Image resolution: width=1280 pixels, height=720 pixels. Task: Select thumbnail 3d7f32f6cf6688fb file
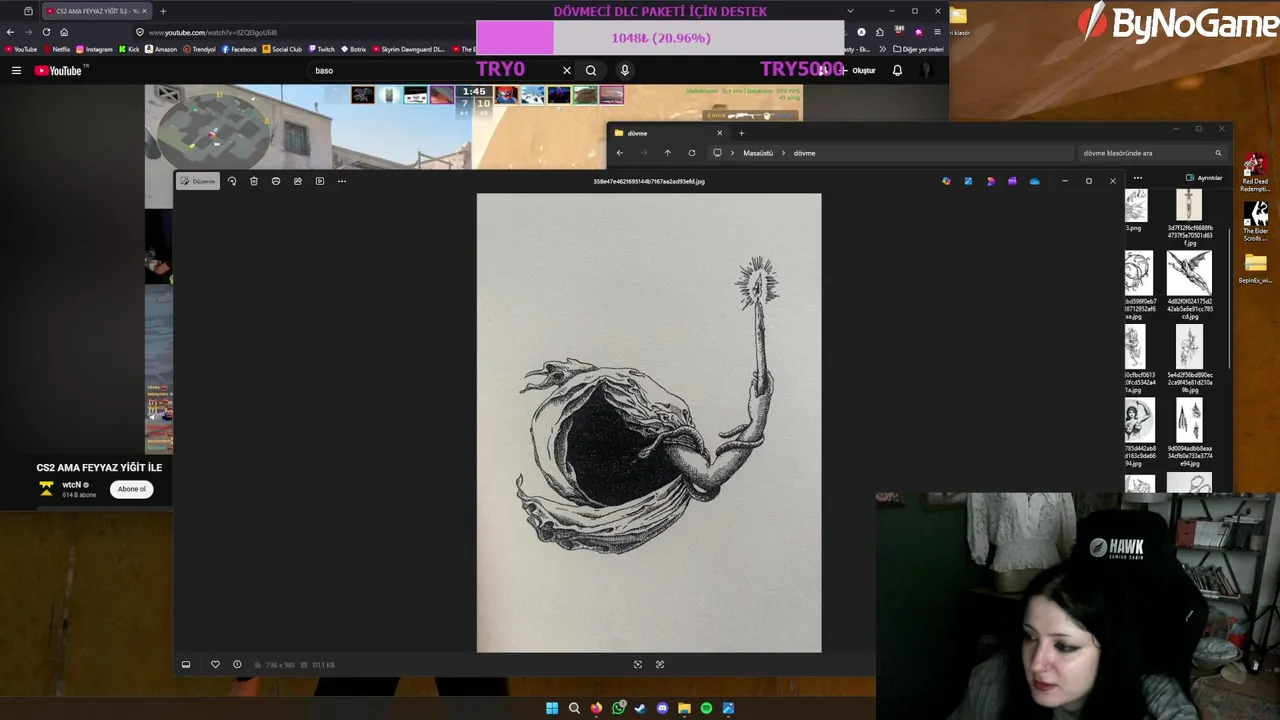click(1189, 217)
